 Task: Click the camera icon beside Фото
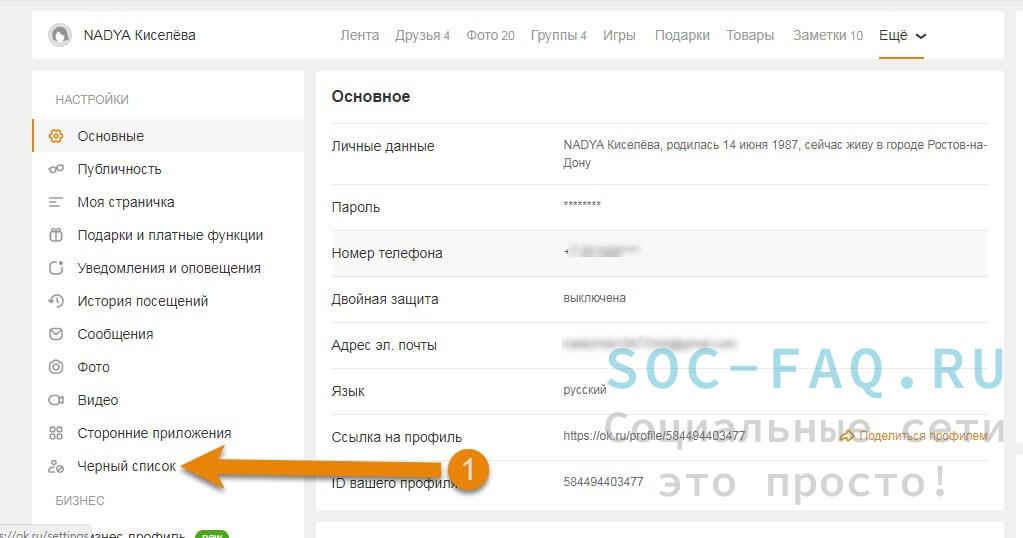click(56, 367)
